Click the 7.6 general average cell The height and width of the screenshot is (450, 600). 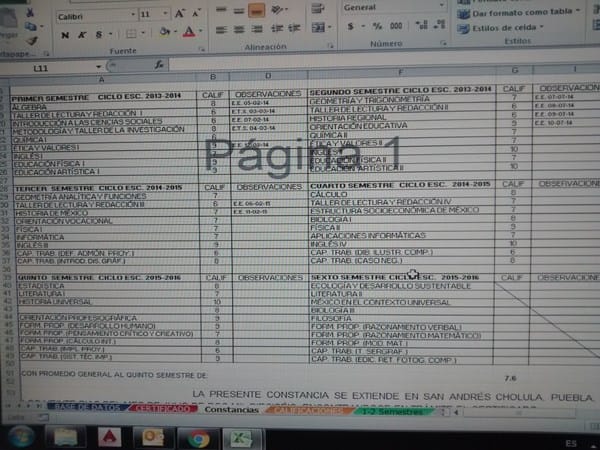click(510, 378)
